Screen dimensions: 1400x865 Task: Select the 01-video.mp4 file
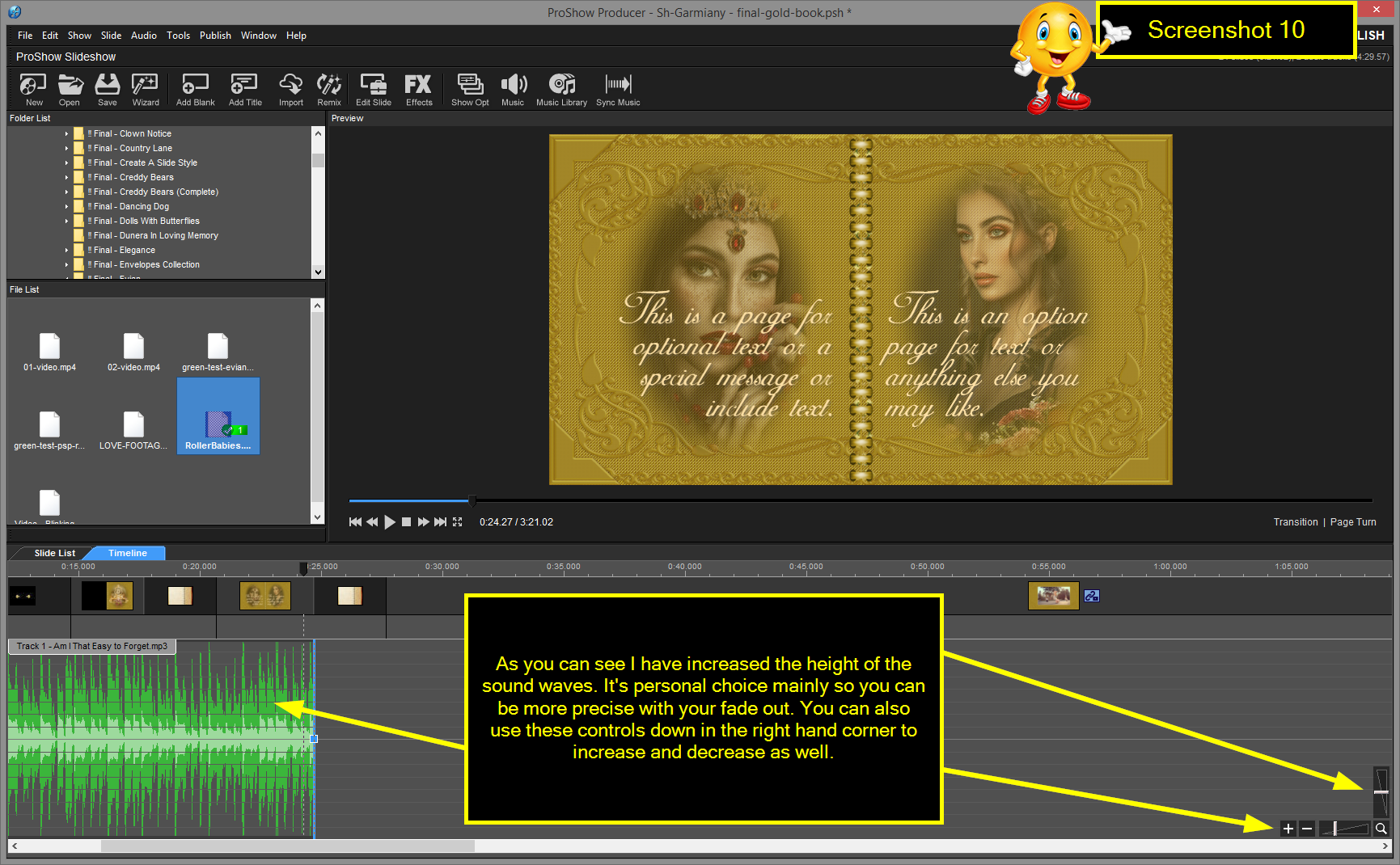point(49,352)
